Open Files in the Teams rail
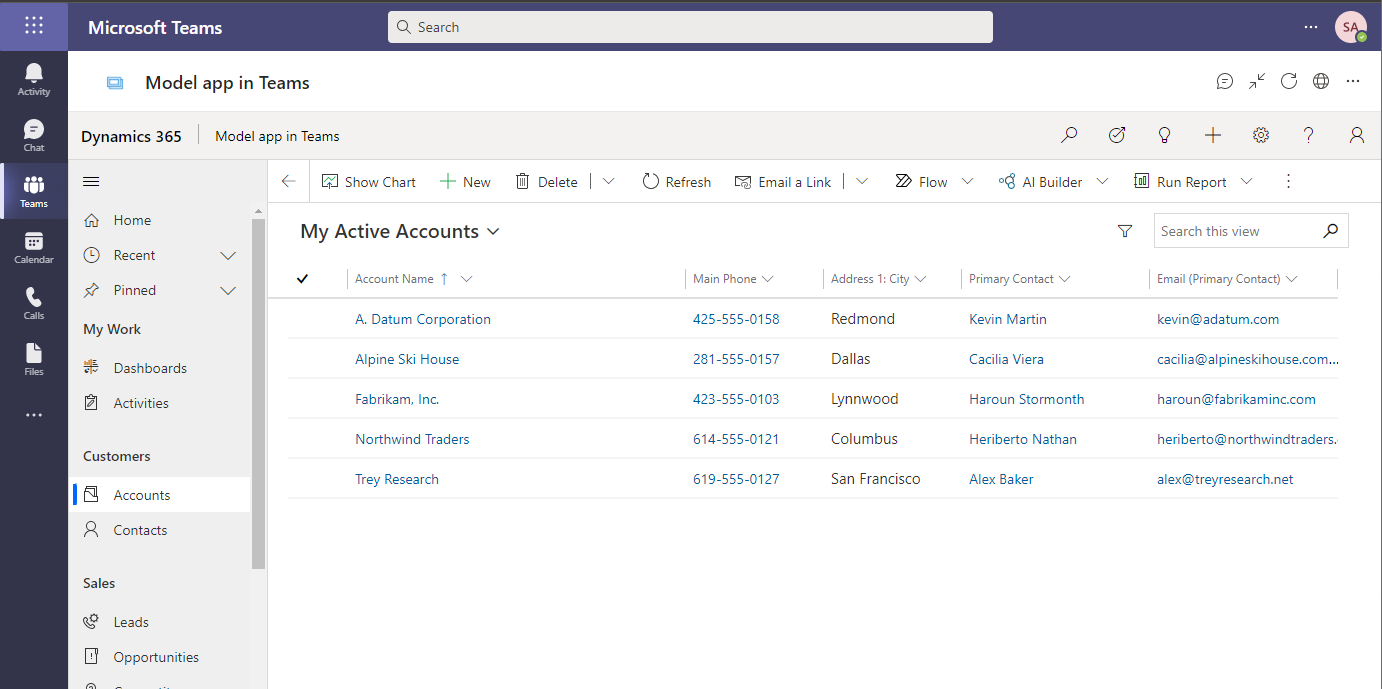 coord(34,360)
